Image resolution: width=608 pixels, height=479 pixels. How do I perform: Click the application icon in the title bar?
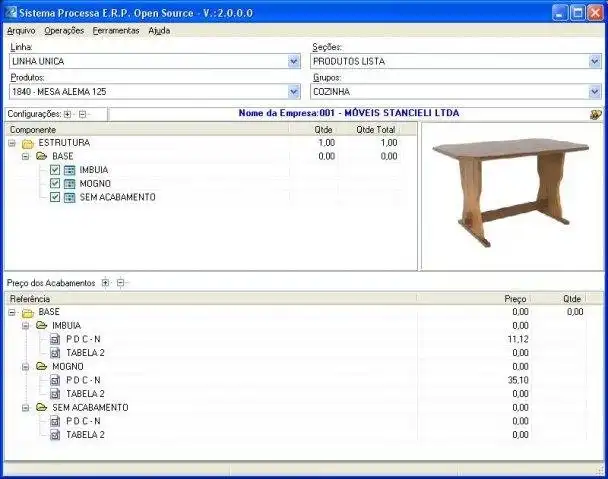pos(11,12)
